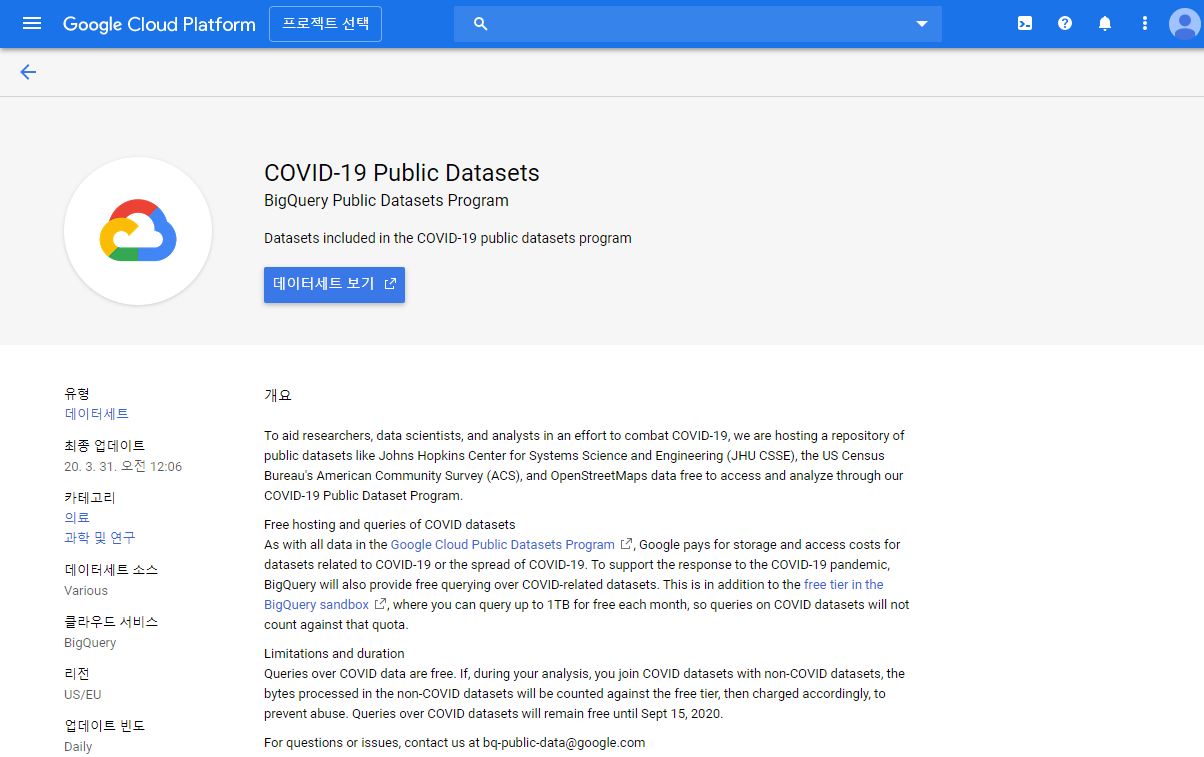Open the 프로젝트 선택 project picker
The width and height of the screenshot is (1204, 757).
click(x=325, y=23)
